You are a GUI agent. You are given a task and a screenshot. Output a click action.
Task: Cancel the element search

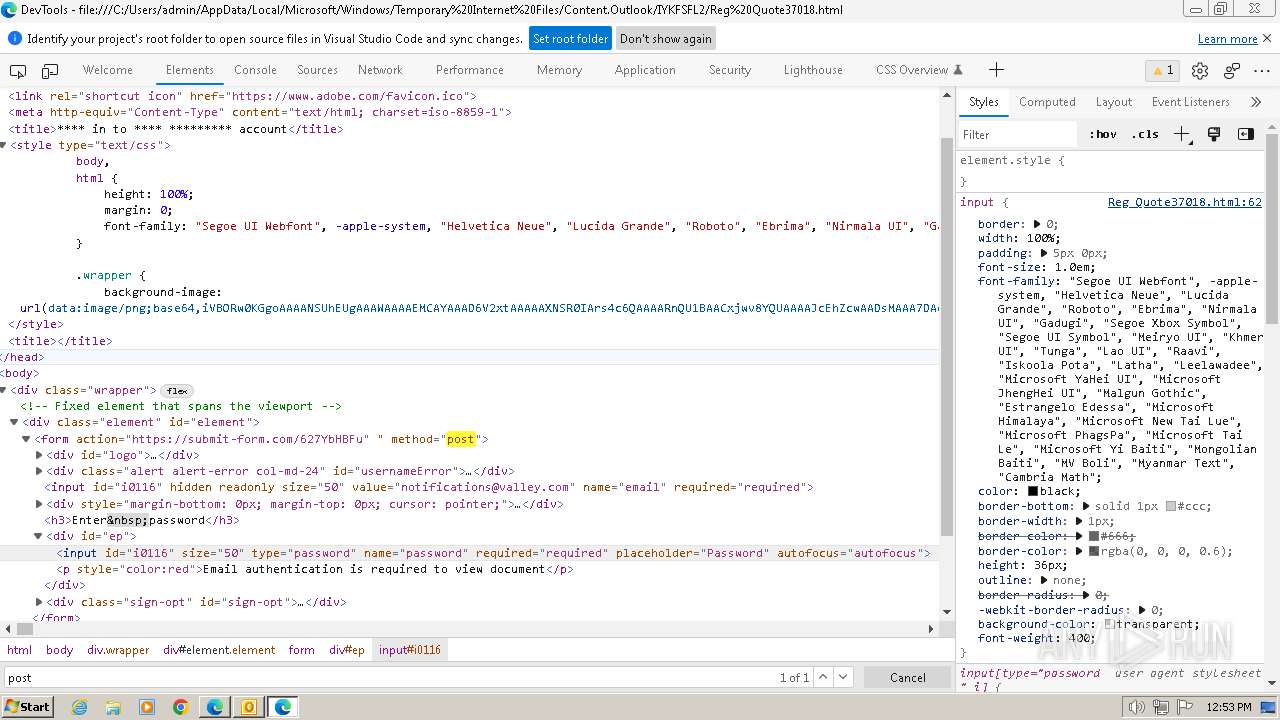pos(908,677)
